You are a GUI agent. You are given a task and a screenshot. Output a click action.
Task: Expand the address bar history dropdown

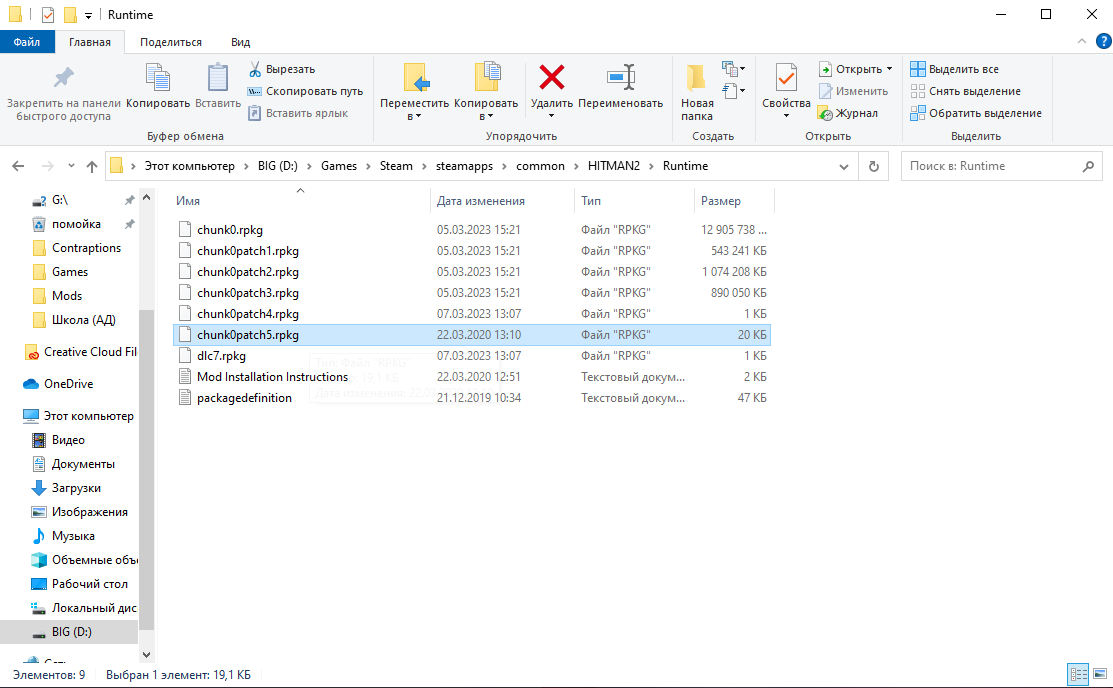click(845, 166)
